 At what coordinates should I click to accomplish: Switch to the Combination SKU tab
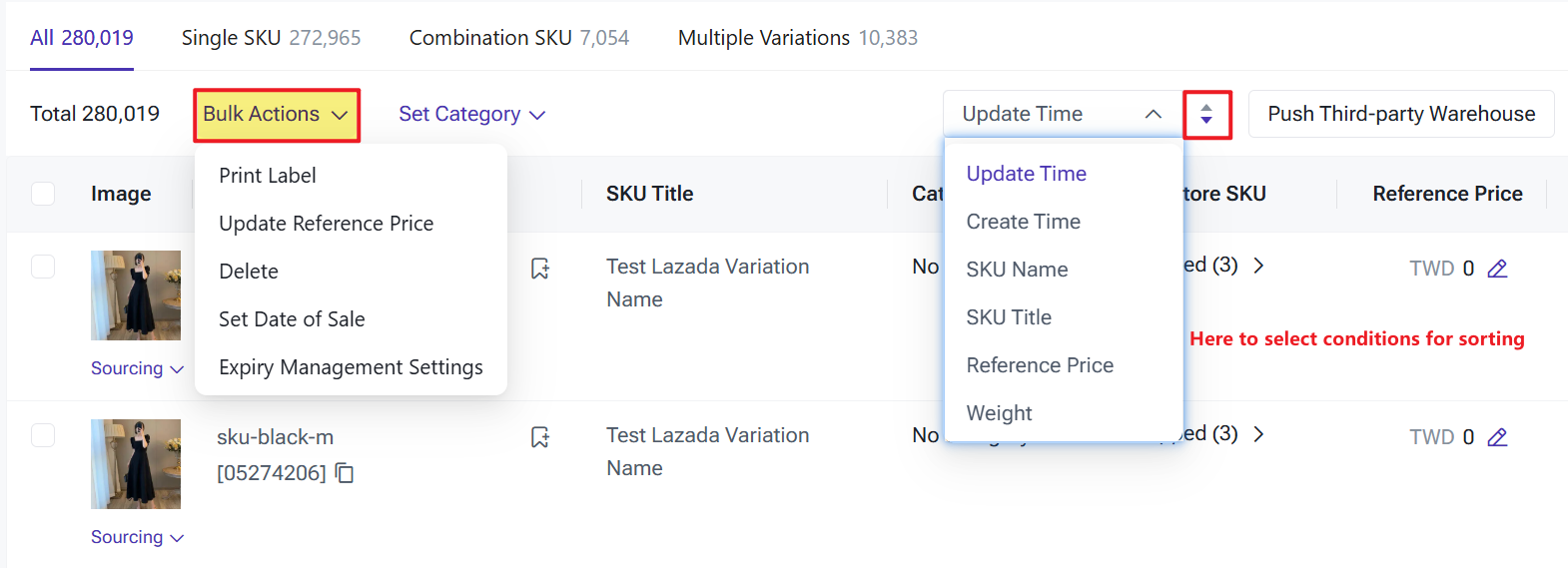tap(518, 38)
